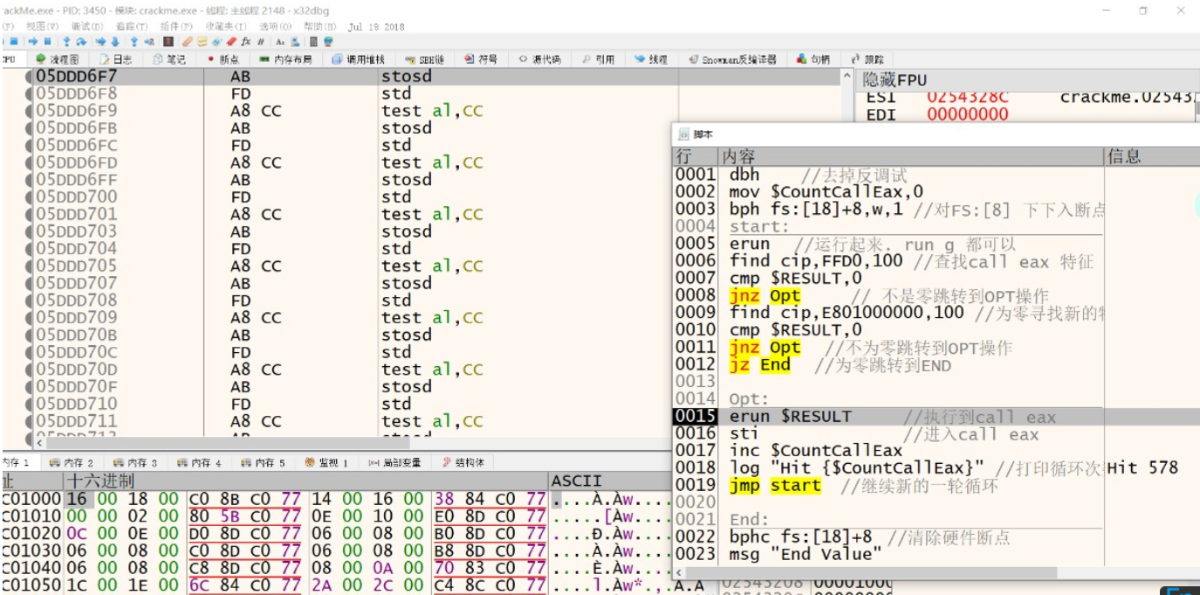Switch to the 日志 tab
This screenshot has width=1200, height=595.
pos(114,60)
